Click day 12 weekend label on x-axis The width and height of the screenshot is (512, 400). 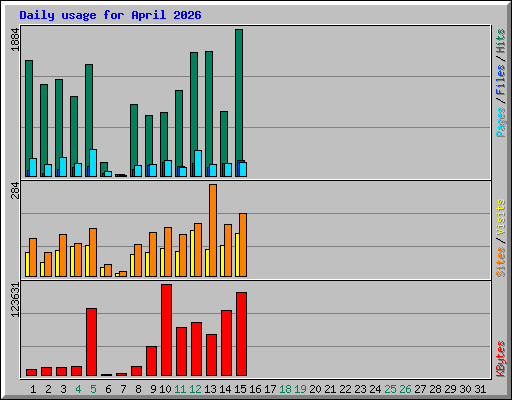tap(195, 389)
